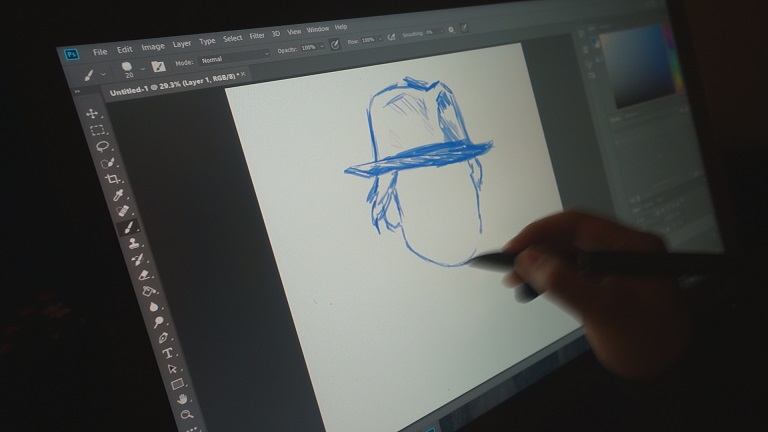Select the Lasso tool

pos(102,146)
